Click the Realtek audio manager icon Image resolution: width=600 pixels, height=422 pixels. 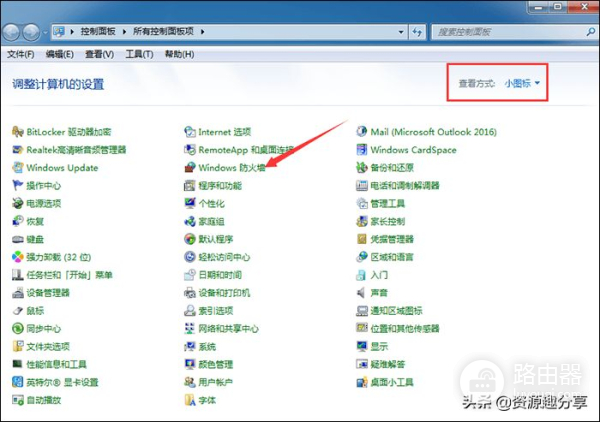(18, 150)
